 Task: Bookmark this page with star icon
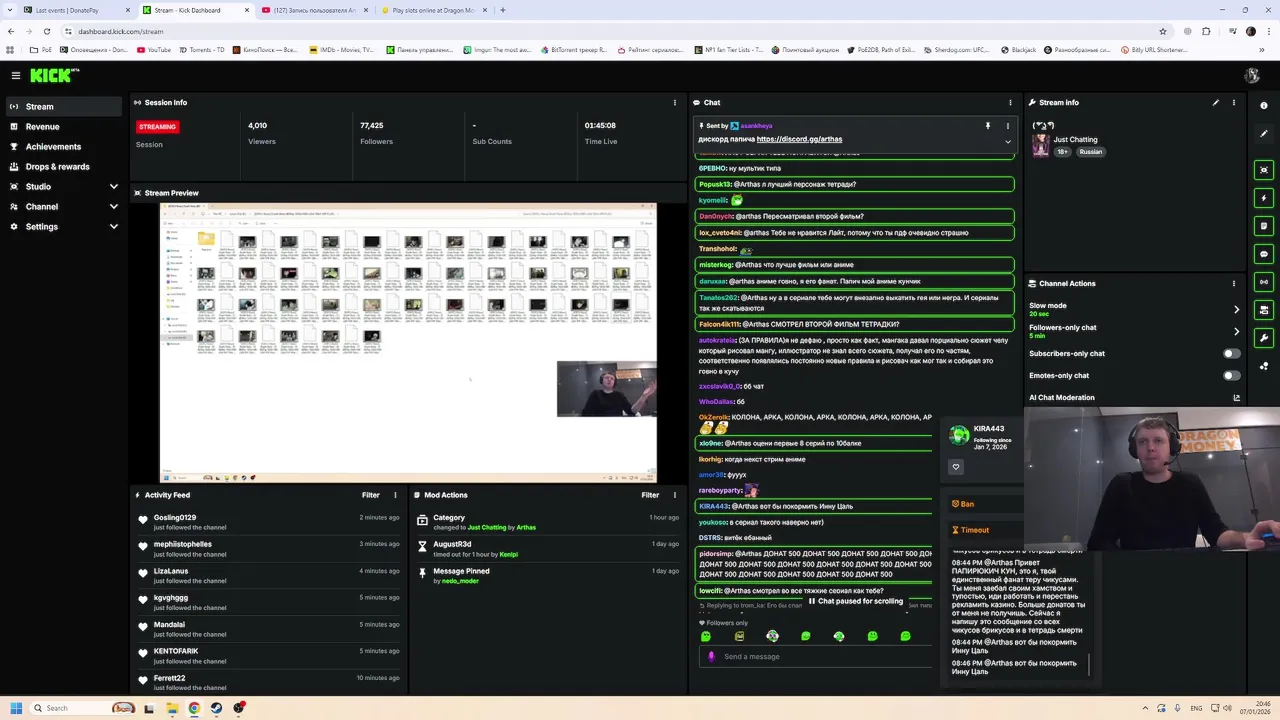click(1162, 31)
